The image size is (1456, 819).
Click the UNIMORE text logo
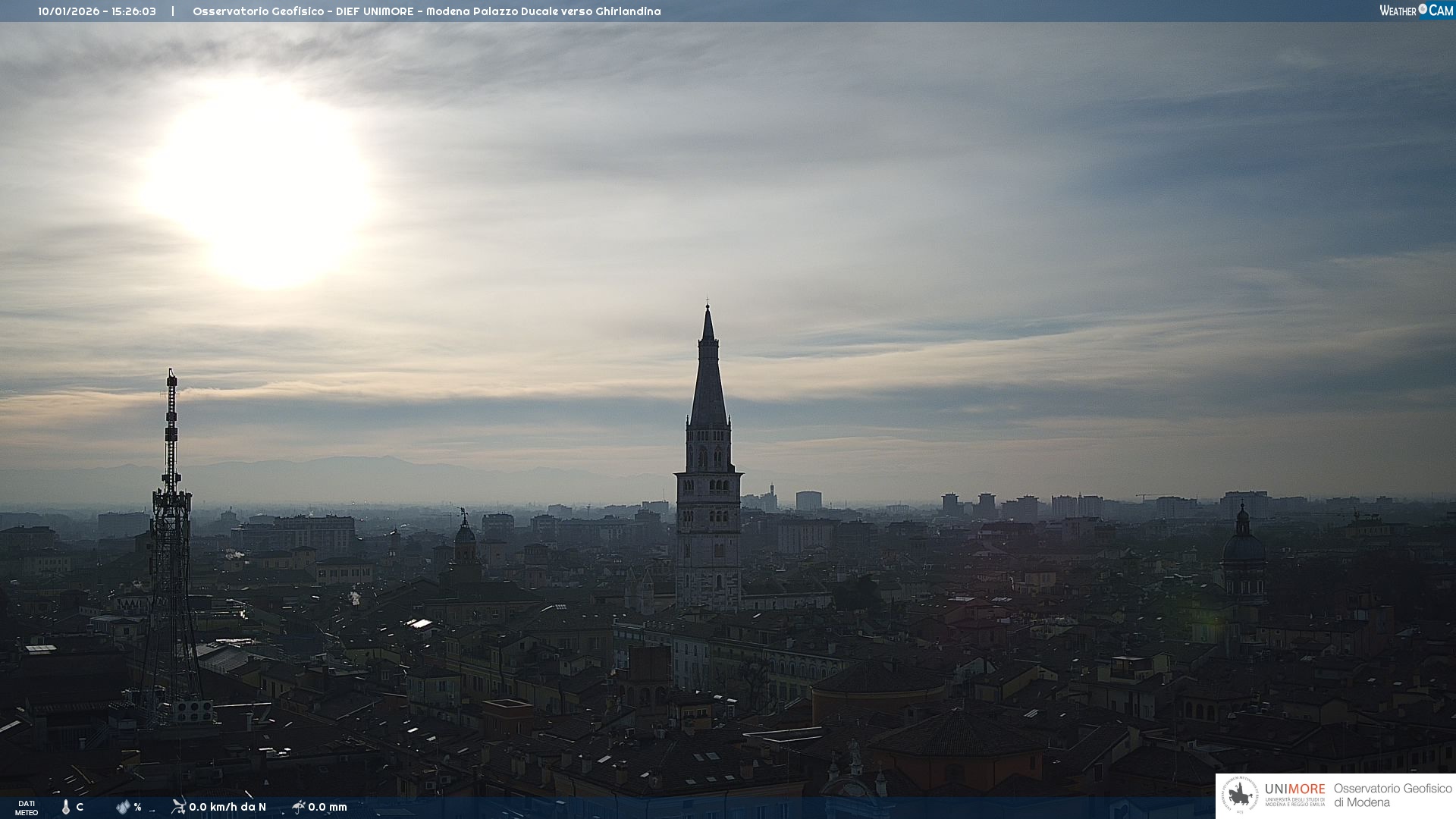pos(1294,789)
